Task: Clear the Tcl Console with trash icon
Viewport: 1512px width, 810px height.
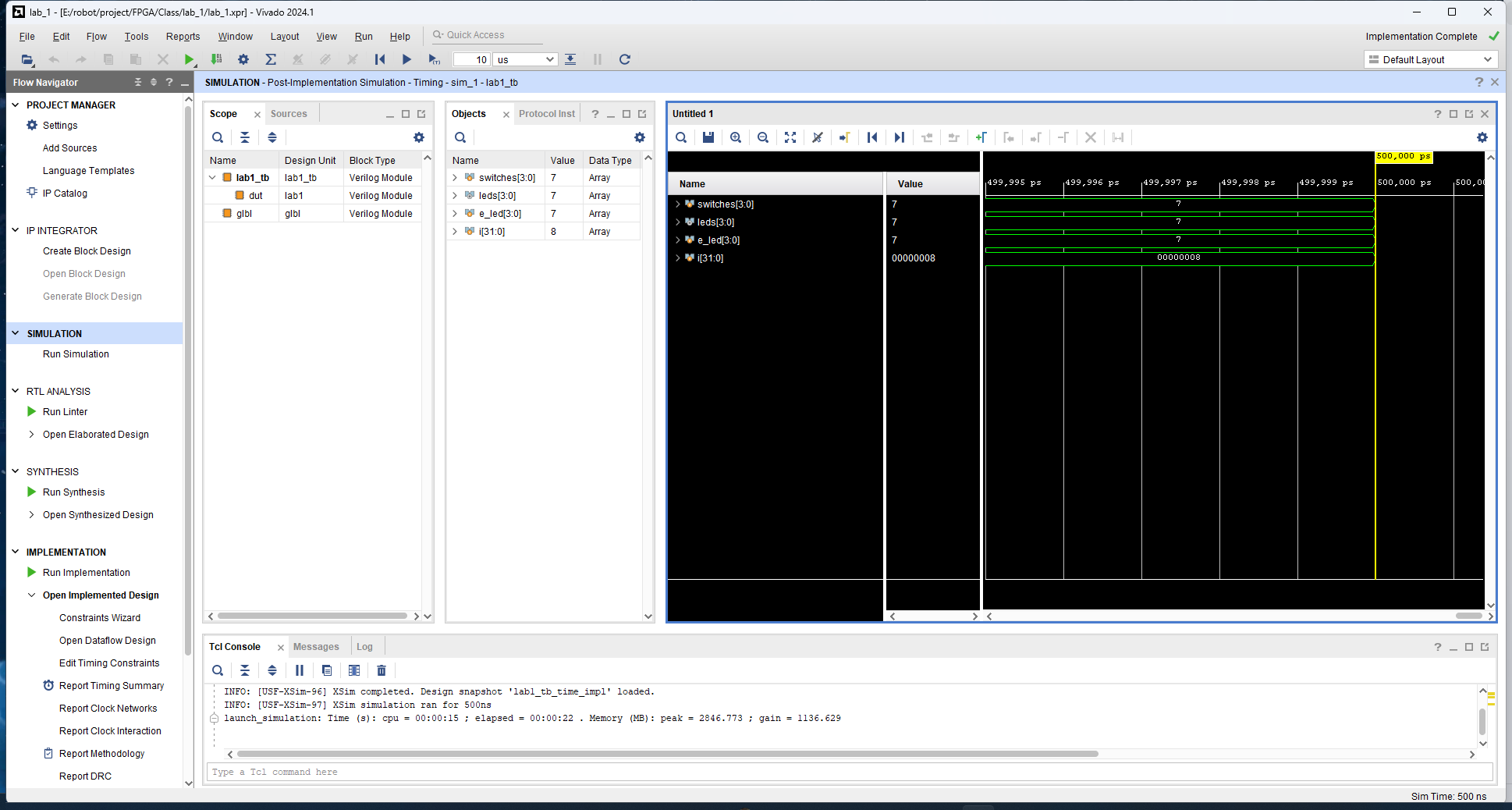Action: click(x=382, y=670)
